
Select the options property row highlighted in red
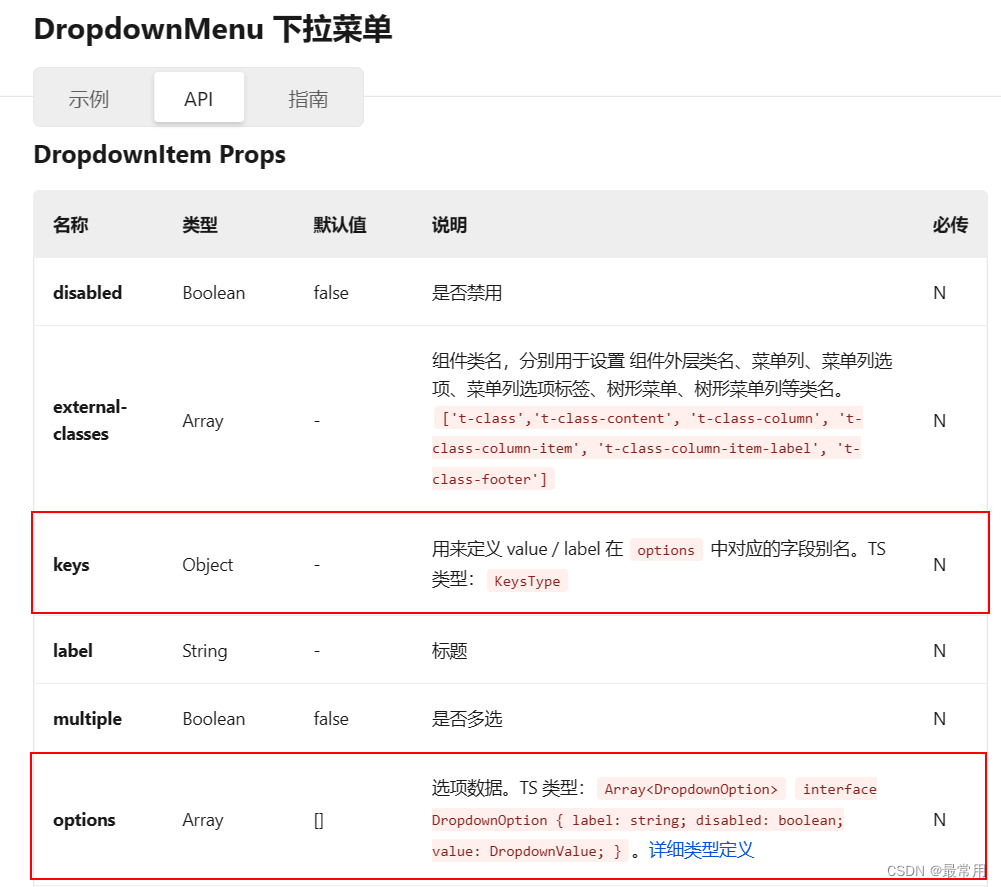[x=500, y=818]
